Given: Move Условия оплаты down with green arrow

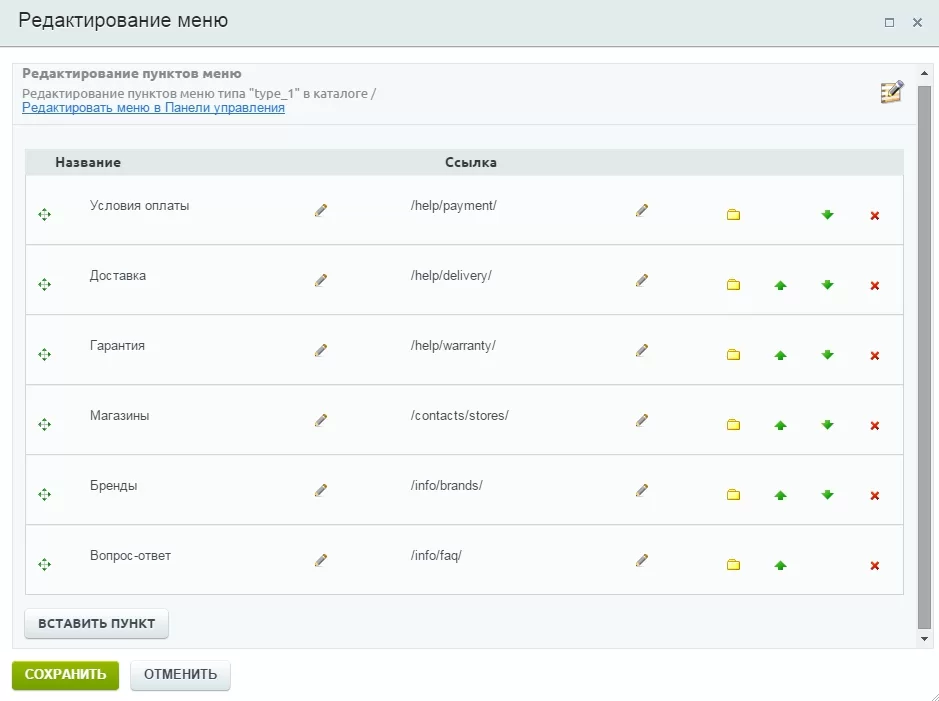Looking at the screenshot, I should tap(828, 215).
